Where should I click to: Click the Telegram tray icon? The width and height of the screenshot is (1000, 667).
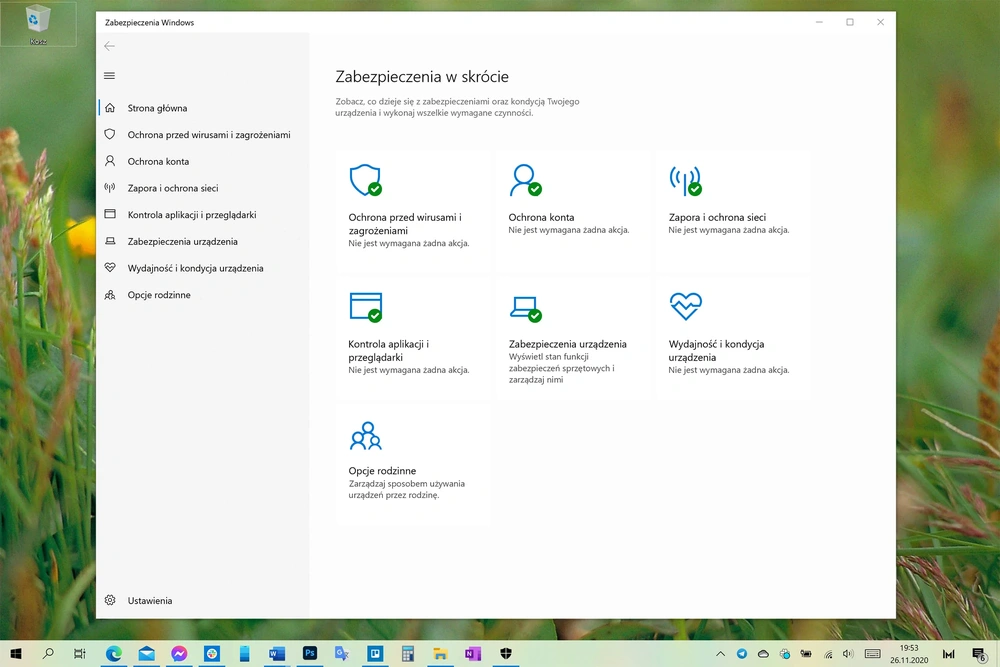point(742,654)
